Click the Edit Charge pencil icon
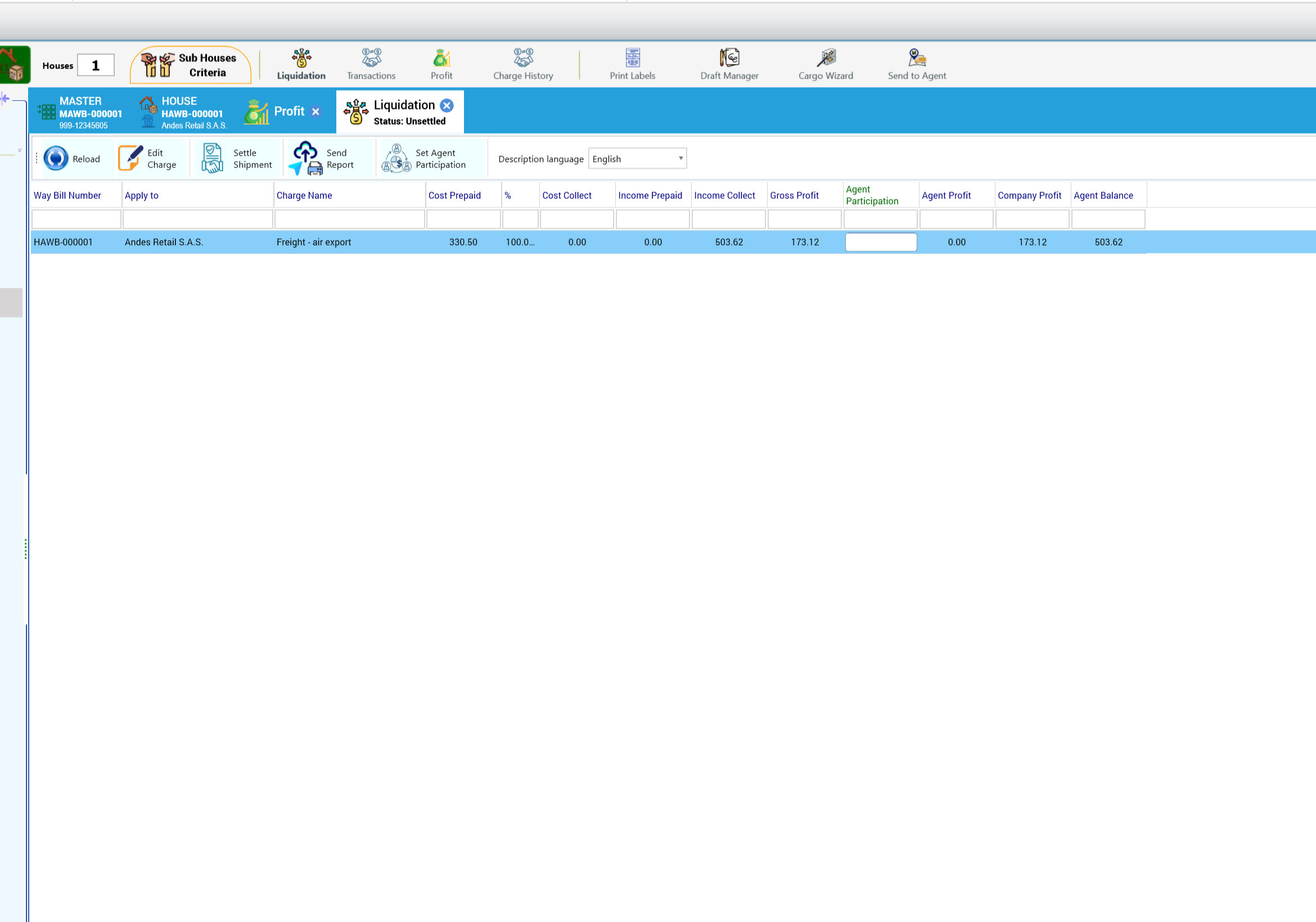1316x922 pixels. click(x=130, y=158)
